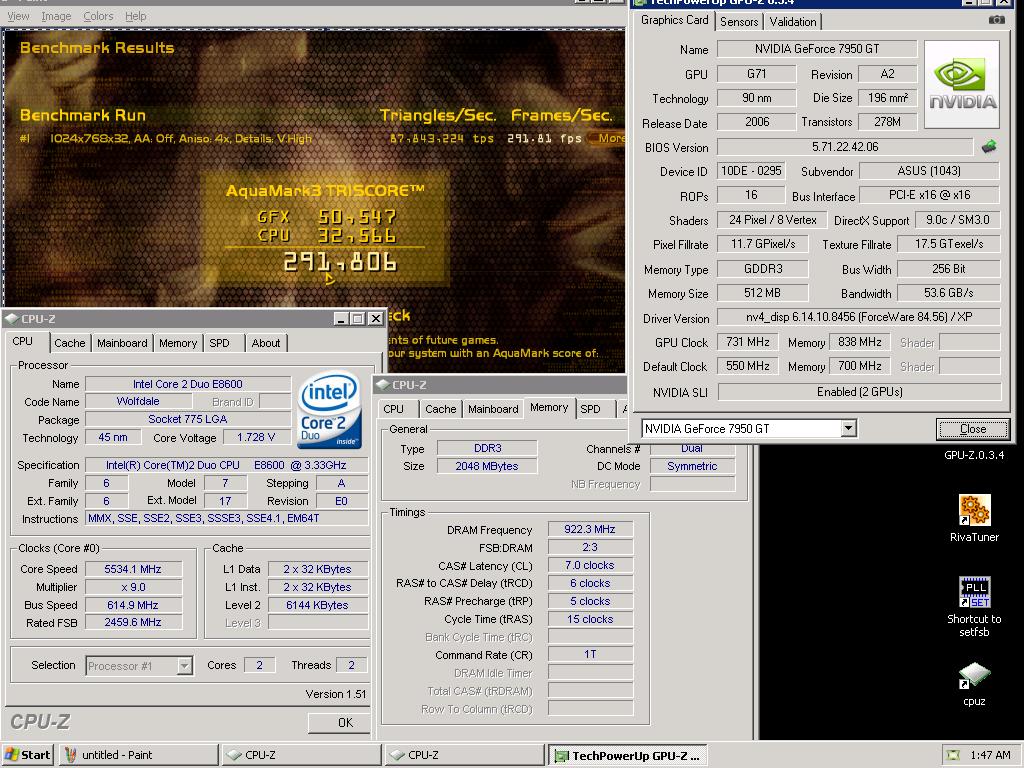This screenshot has height=768, width=1024.
Task: Click the Rated FSB value 2459.6 MHz
Action: (133, 622)
